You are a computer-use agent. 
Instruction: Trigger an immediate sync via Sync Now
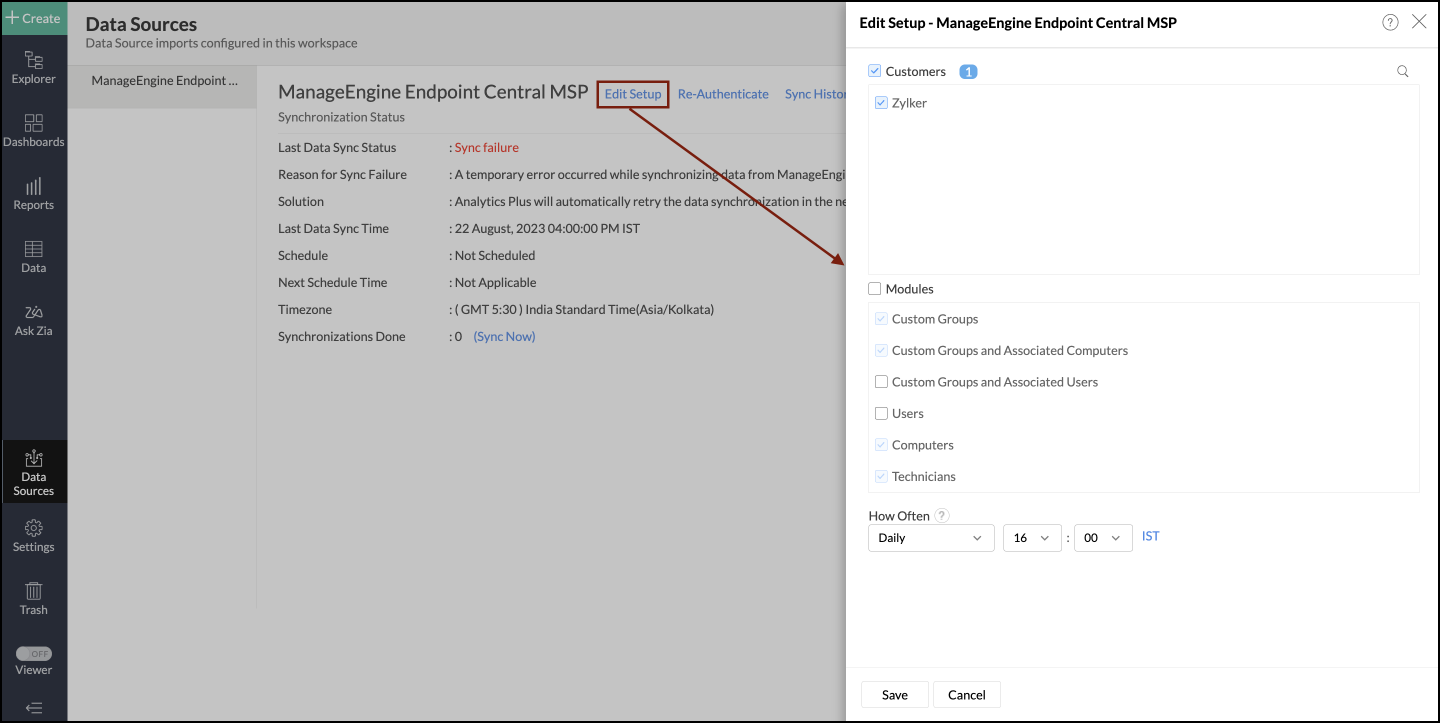pyautogui.click(x=503, y=336)
